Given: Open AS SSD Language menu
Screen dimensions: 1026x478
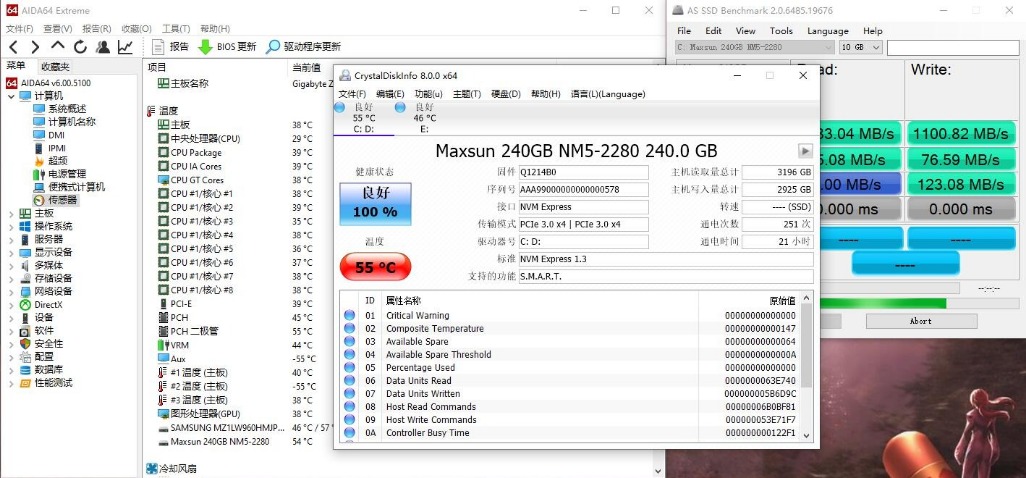Looking at the screenshot, I should [x=828, y=31].
